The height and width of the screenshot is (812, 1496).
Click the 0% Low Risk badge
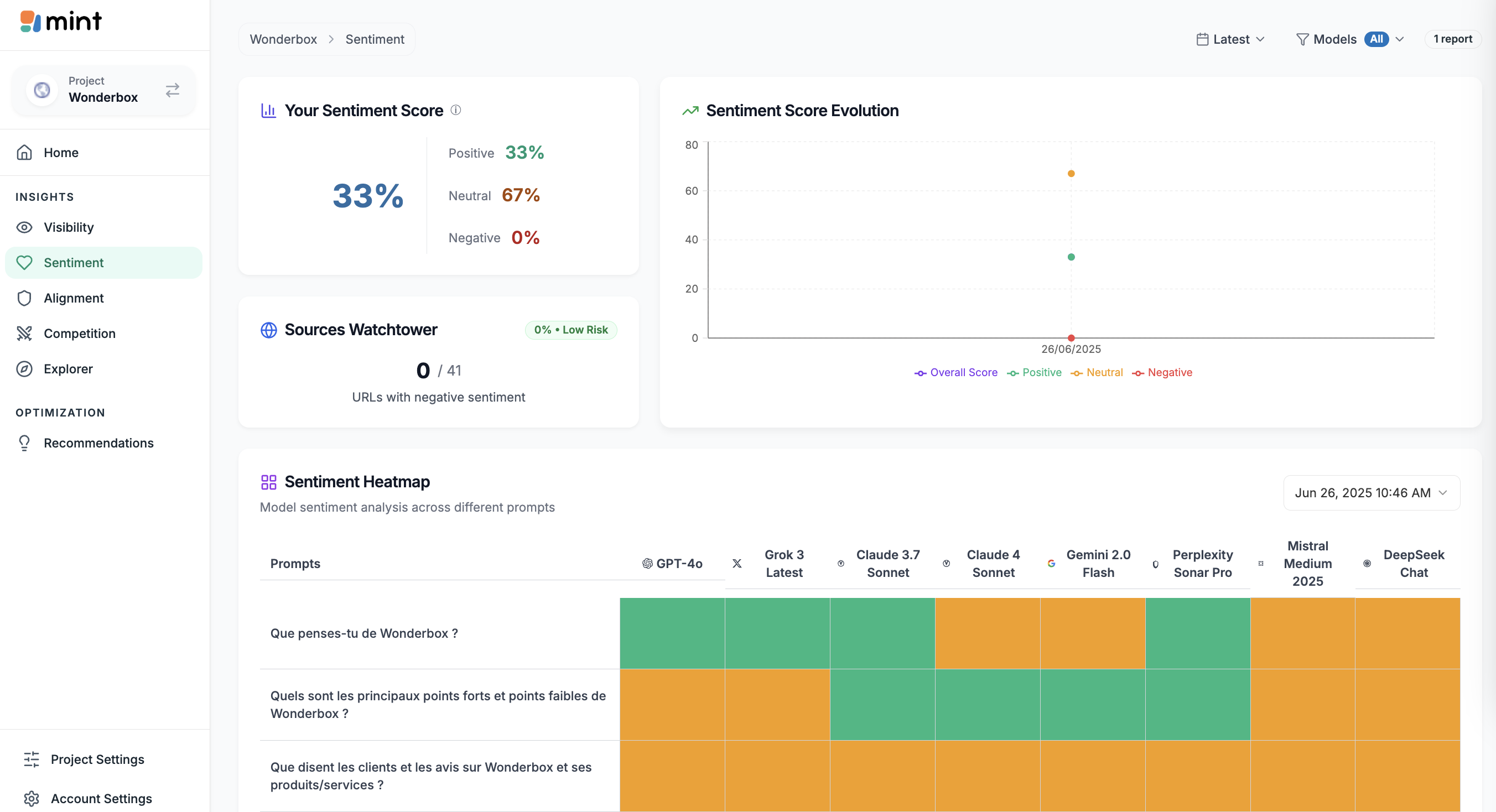571,330
